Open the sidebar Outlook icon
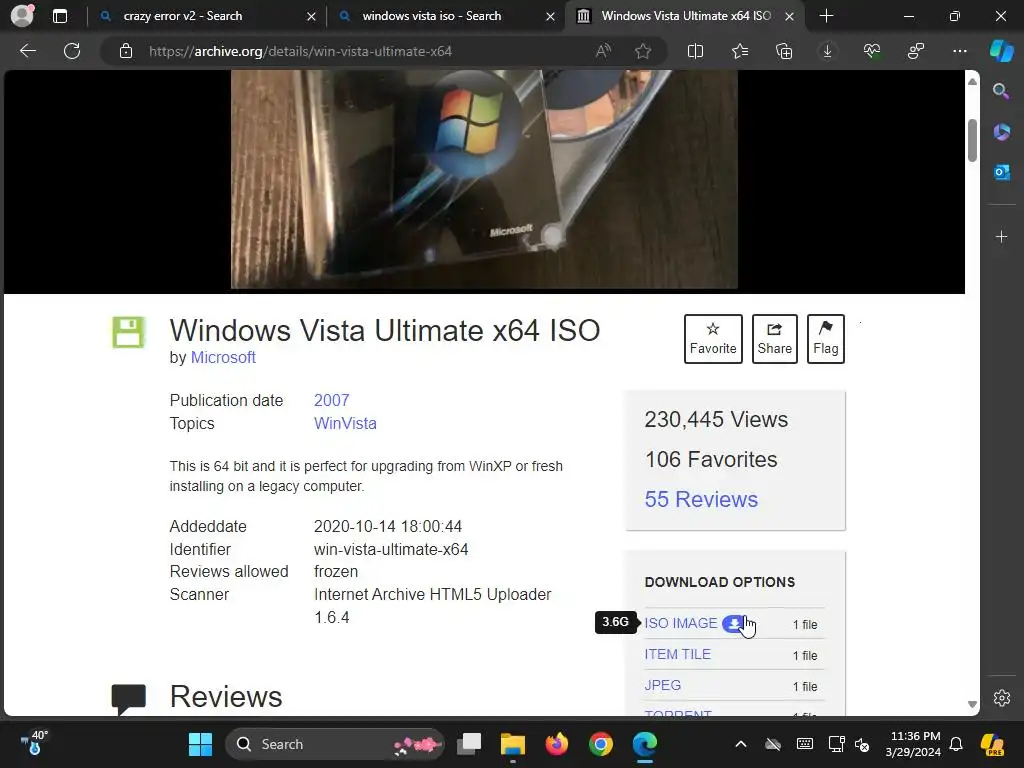This screenshot has height=768, width=1024. point(1001,172)
